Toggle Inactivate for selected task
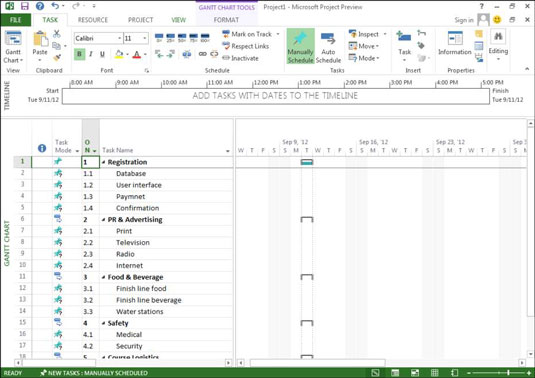 tap(241, 58)
